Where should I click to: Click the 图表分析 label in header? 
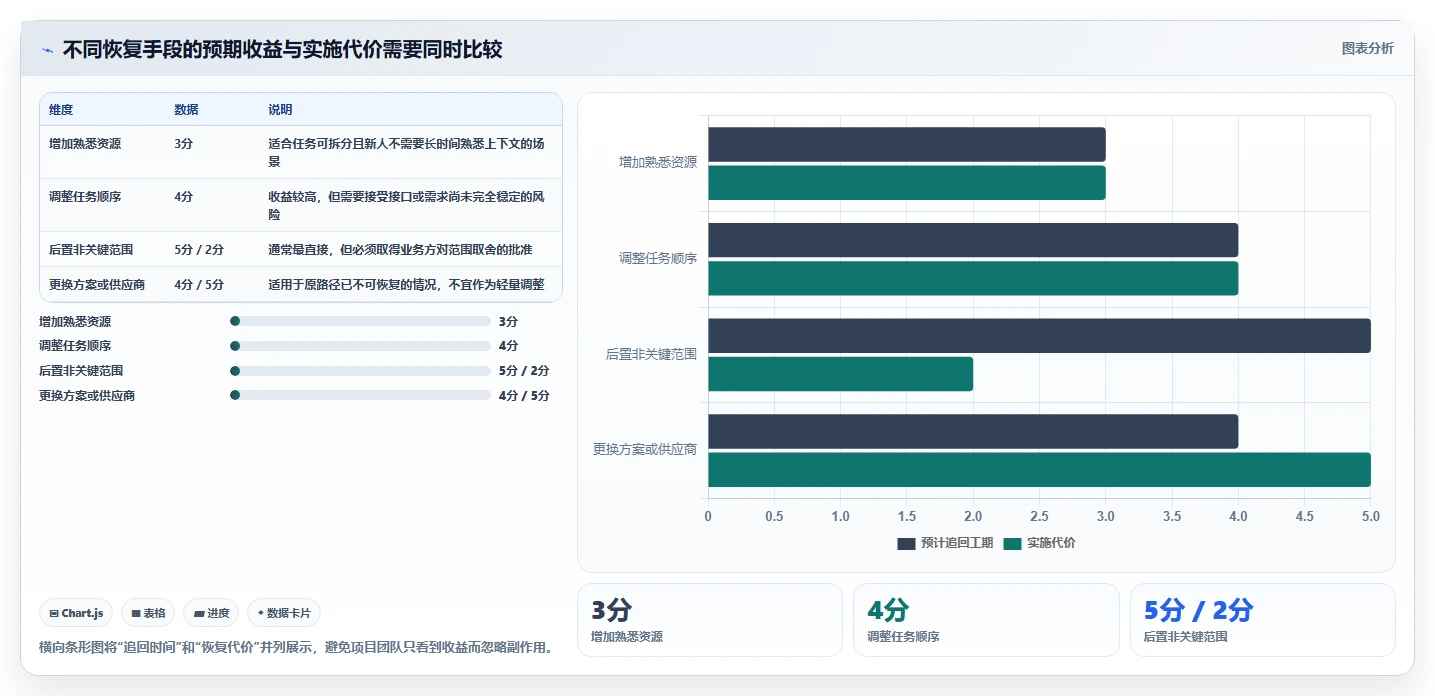(1367, 49)
